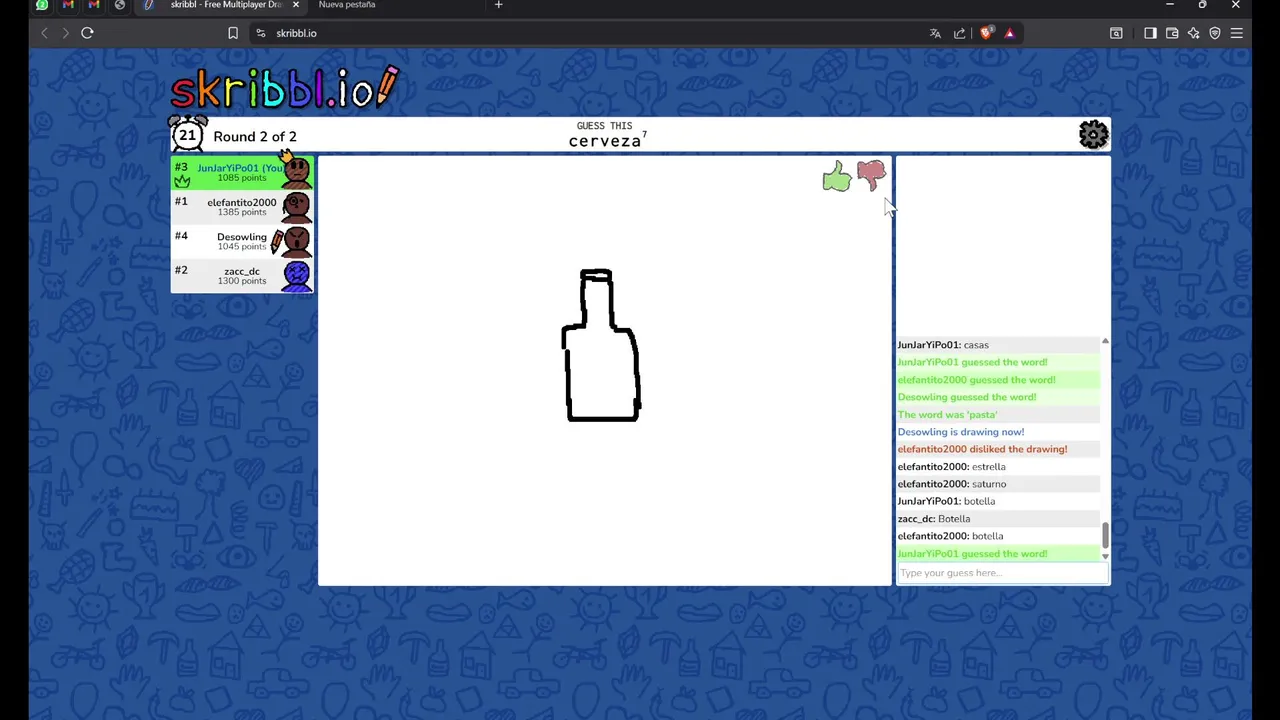Go back in browser history
This screenshot has height=720, width=1280.
tap(44, 33)
